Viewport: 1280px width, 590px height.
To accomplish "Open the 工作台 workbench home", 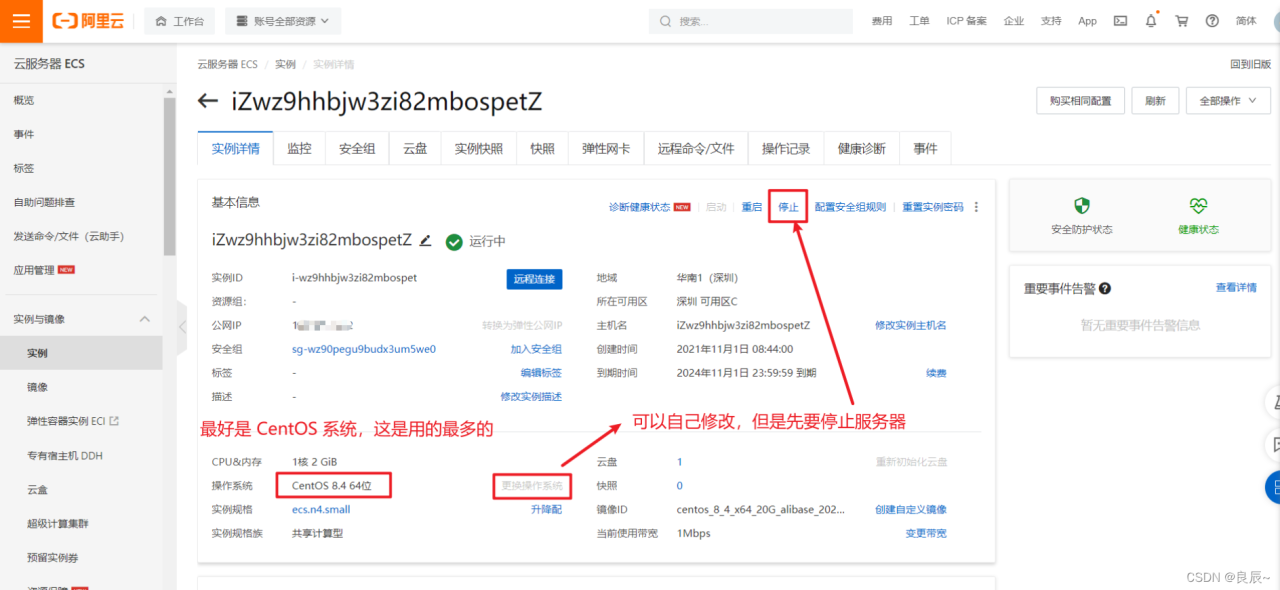I will (x=180, y=21).
